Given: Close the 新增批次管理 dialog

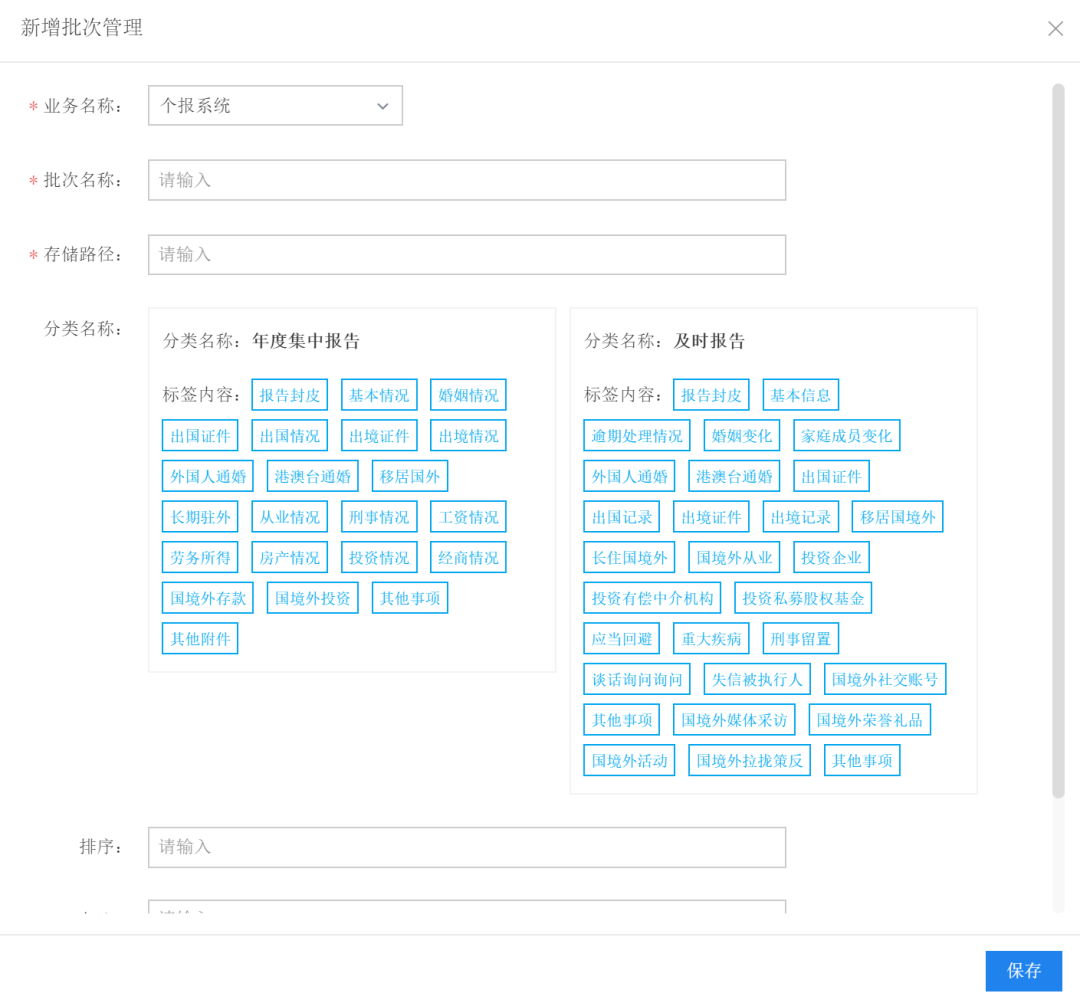Looking at the screenshot, I should pos(1055,28).
